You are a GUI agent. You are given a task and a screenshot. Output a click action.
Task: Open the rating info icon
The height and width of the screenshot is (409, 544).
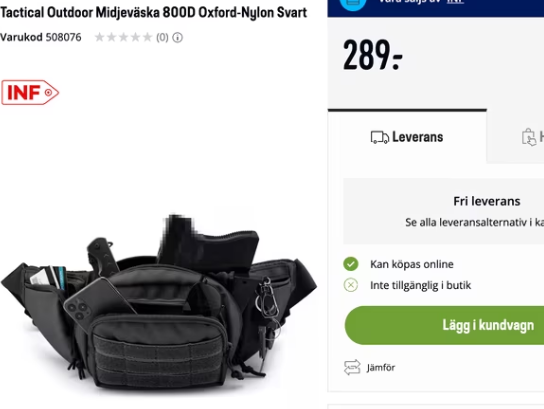pyautogui.click(x=177, y=37)
